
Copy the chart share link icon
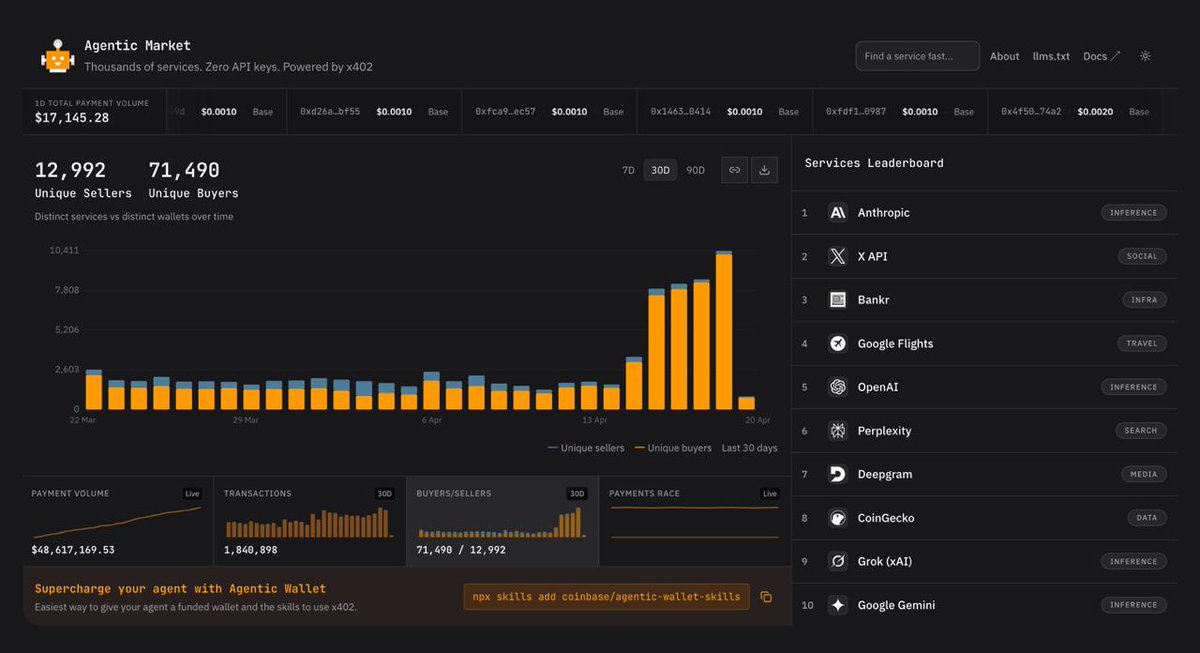[734, 170]
